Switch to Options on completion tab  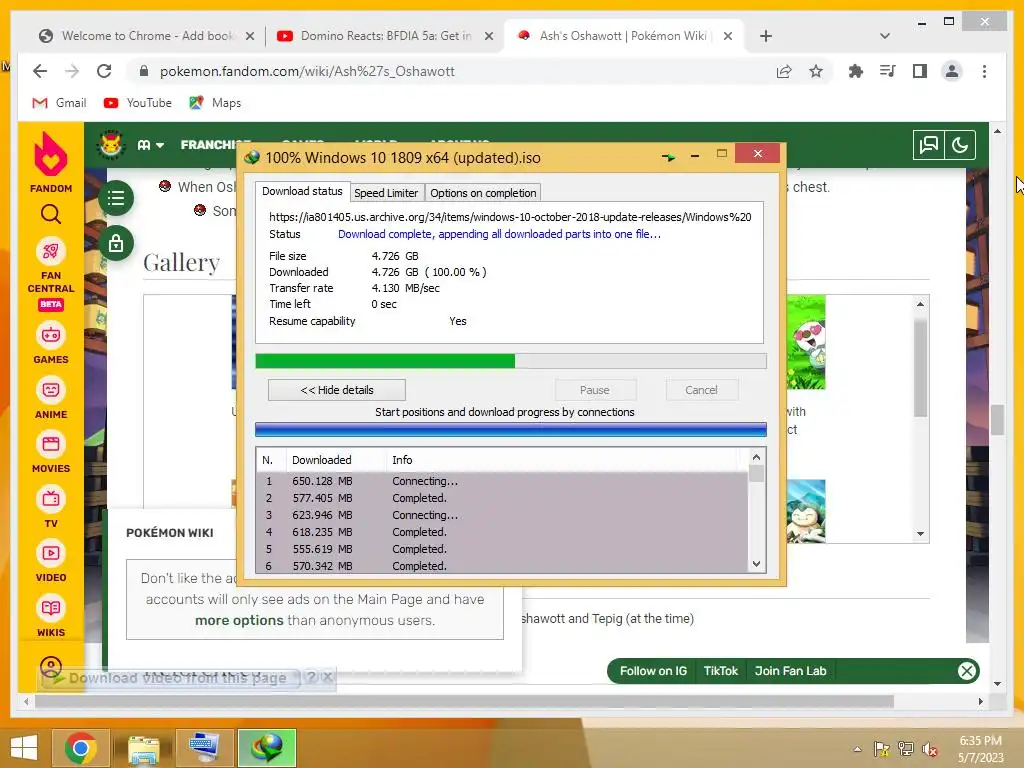click(483, 193)
